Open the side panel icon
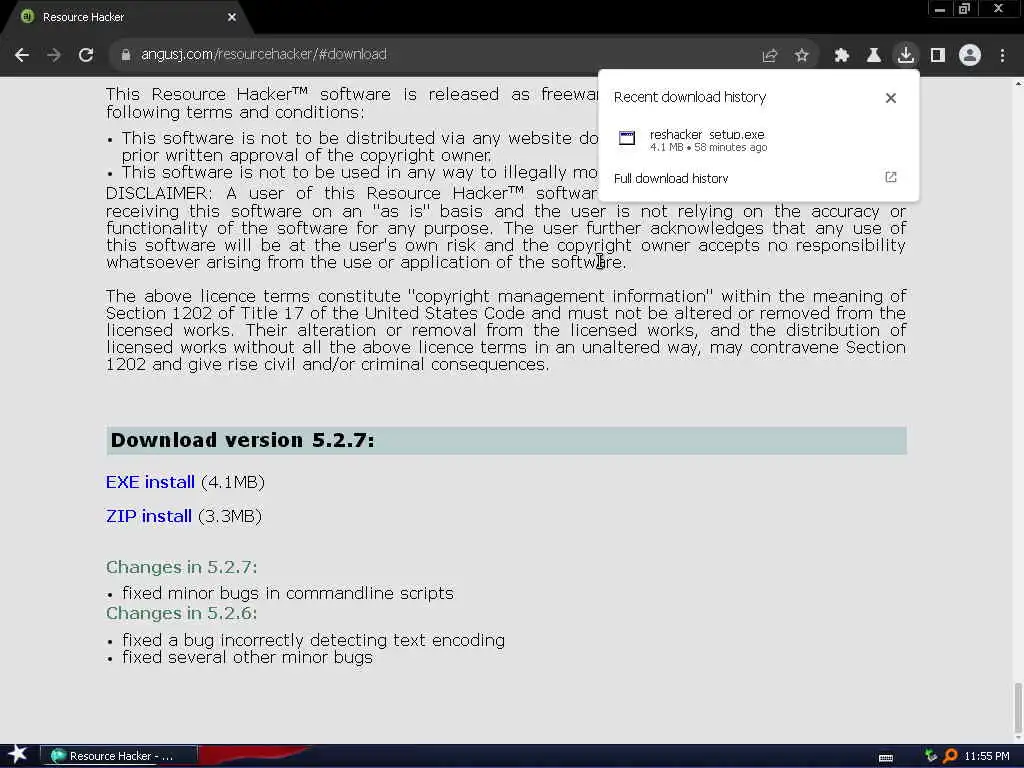 [x=938, y=56]
